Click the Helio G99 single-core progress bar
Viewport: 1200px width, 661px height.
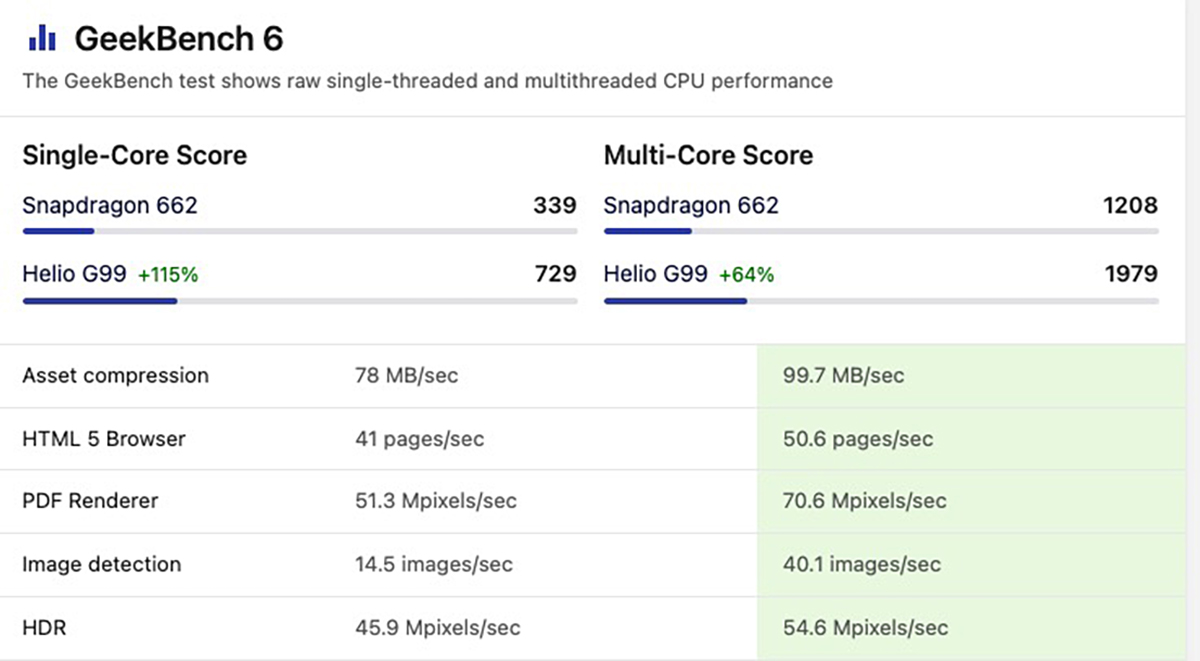click(x=299, y=300)
